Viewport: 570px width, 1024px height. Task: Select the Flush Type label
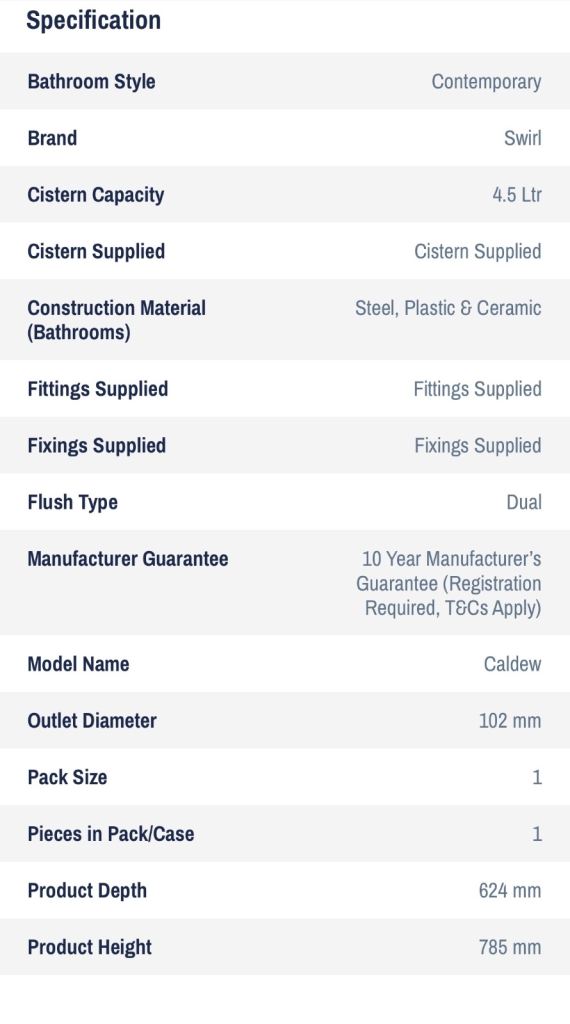(72, 502)
